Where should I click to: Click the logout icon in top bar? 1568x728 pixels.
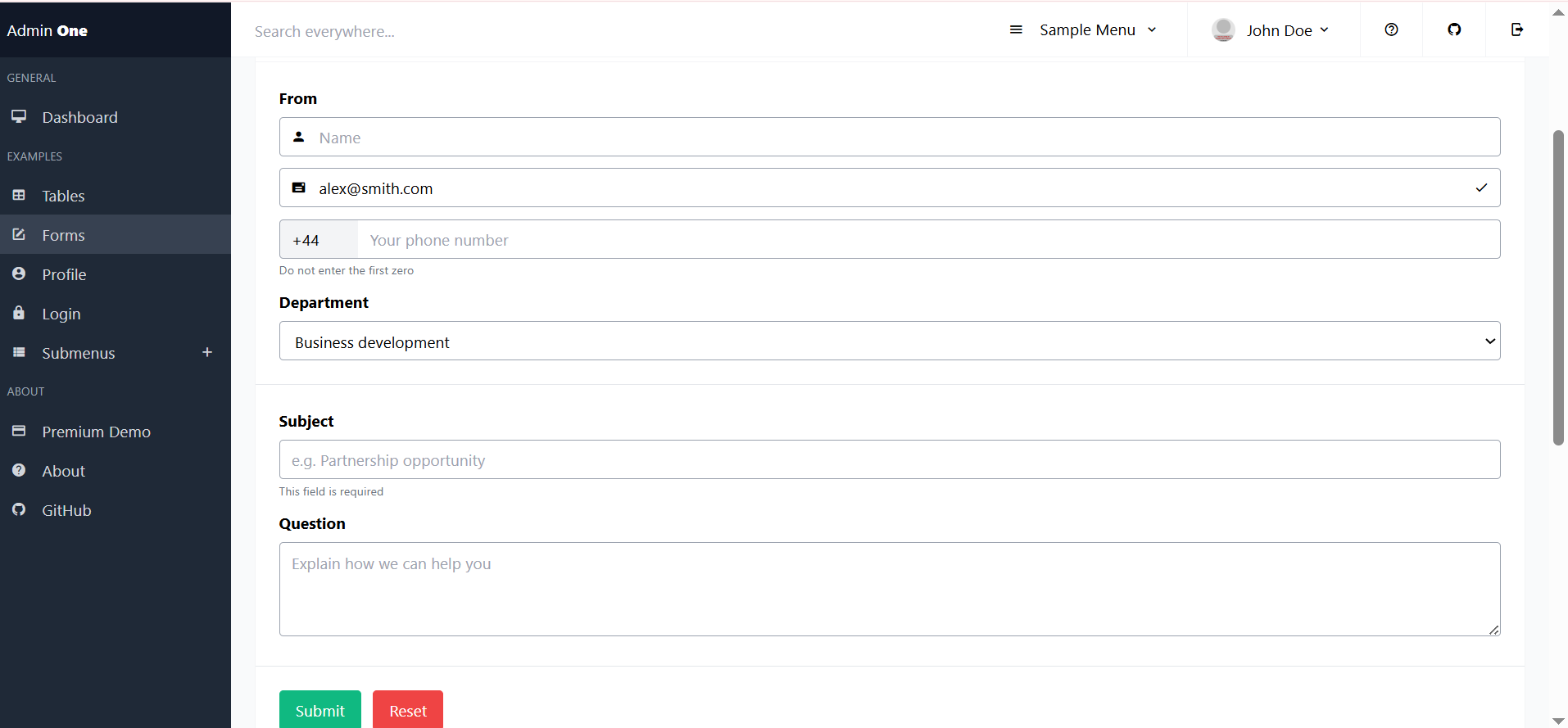pyautogui.click(x=1517, y=29)
